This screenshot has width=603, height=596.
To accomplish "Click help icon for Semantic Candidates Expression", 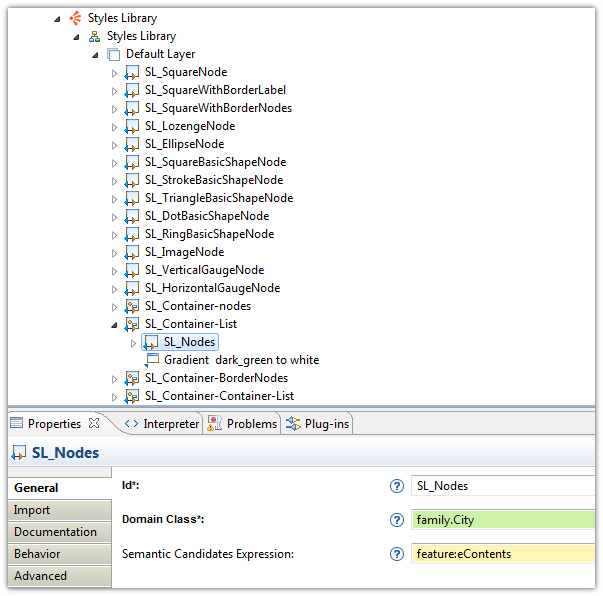I will 397,554.
